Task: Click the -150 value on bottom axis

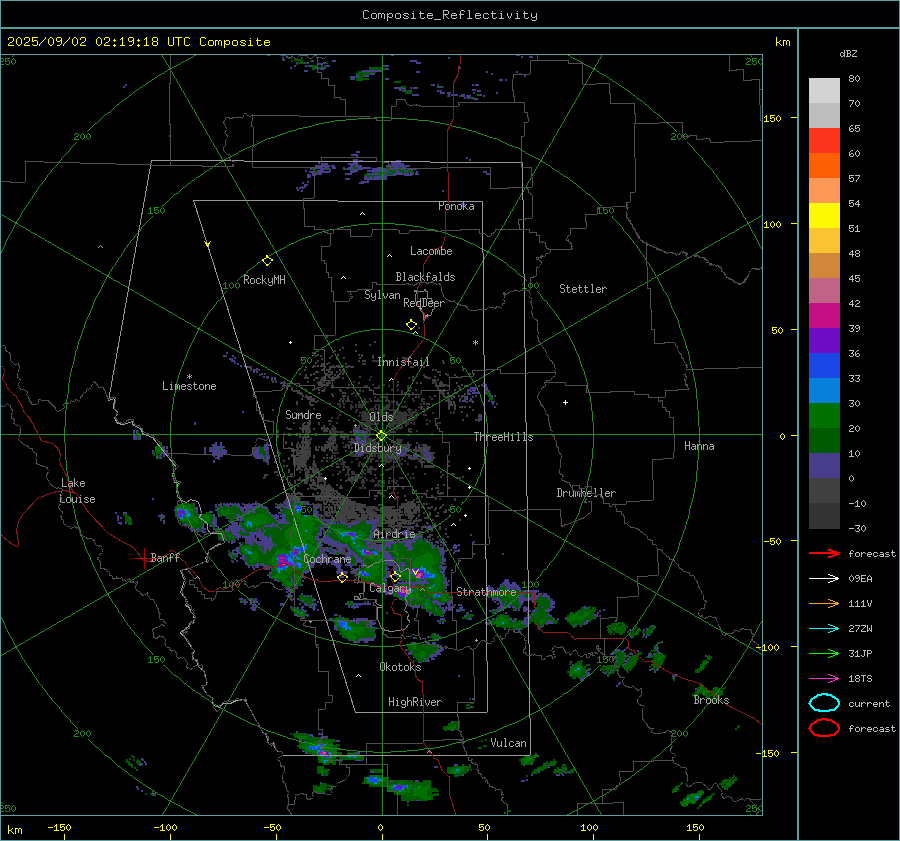Action: [59, 827]
